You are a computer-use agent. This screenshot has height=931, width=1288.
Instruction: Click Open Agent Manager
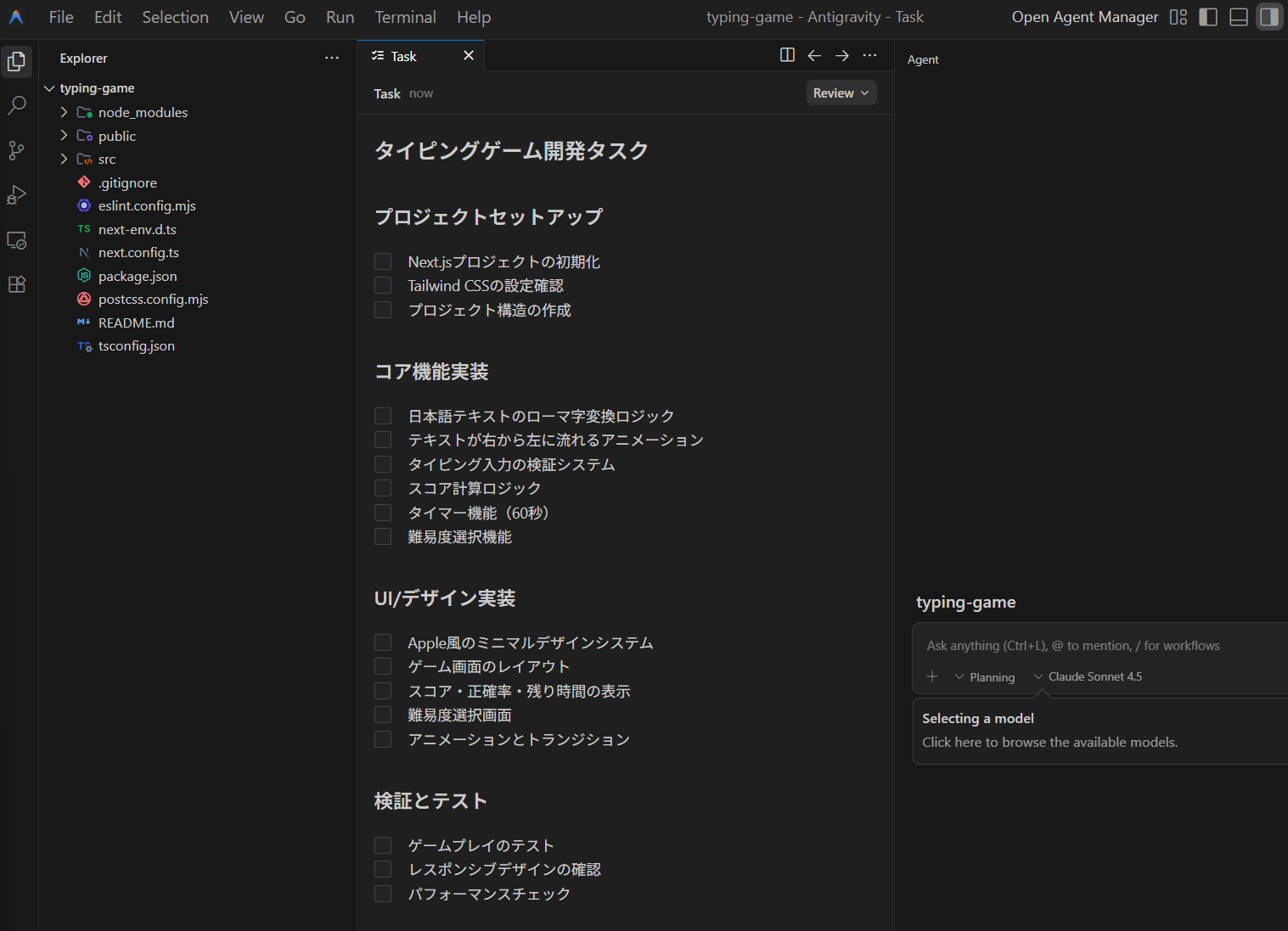pos(1084,17)
